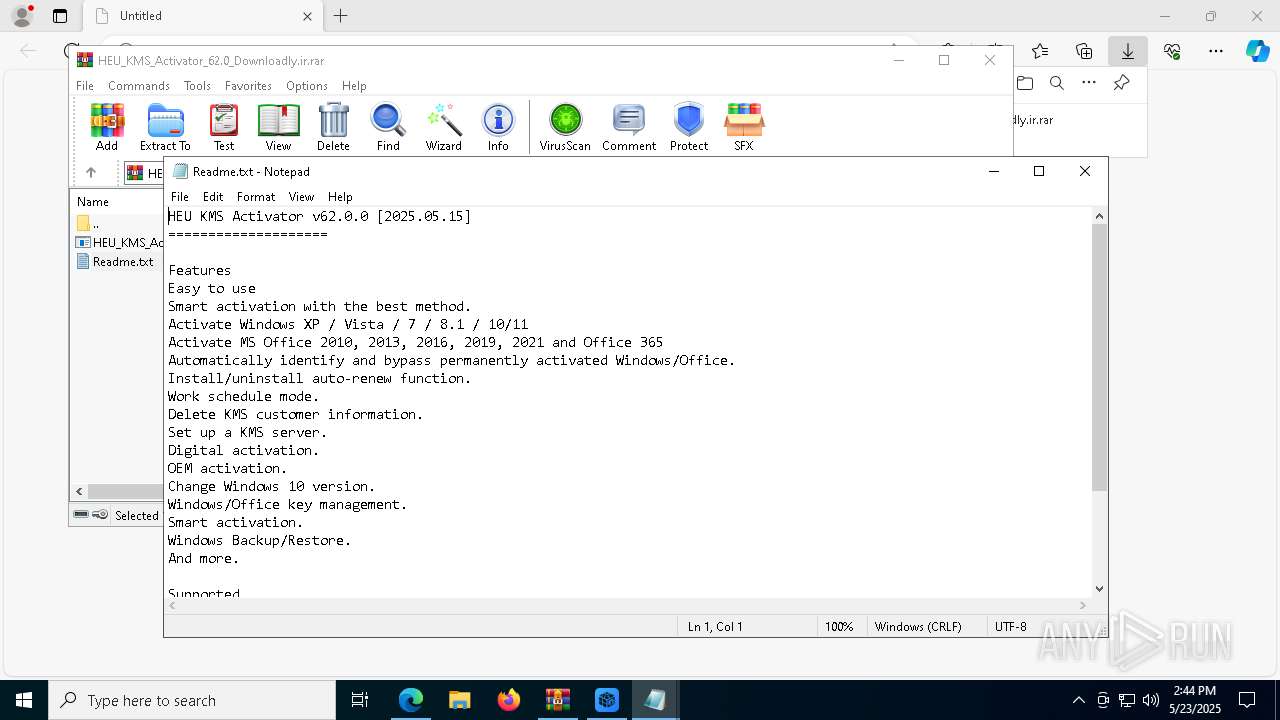
Task: Launch the Wizard tool
Action: pos(443,126)
